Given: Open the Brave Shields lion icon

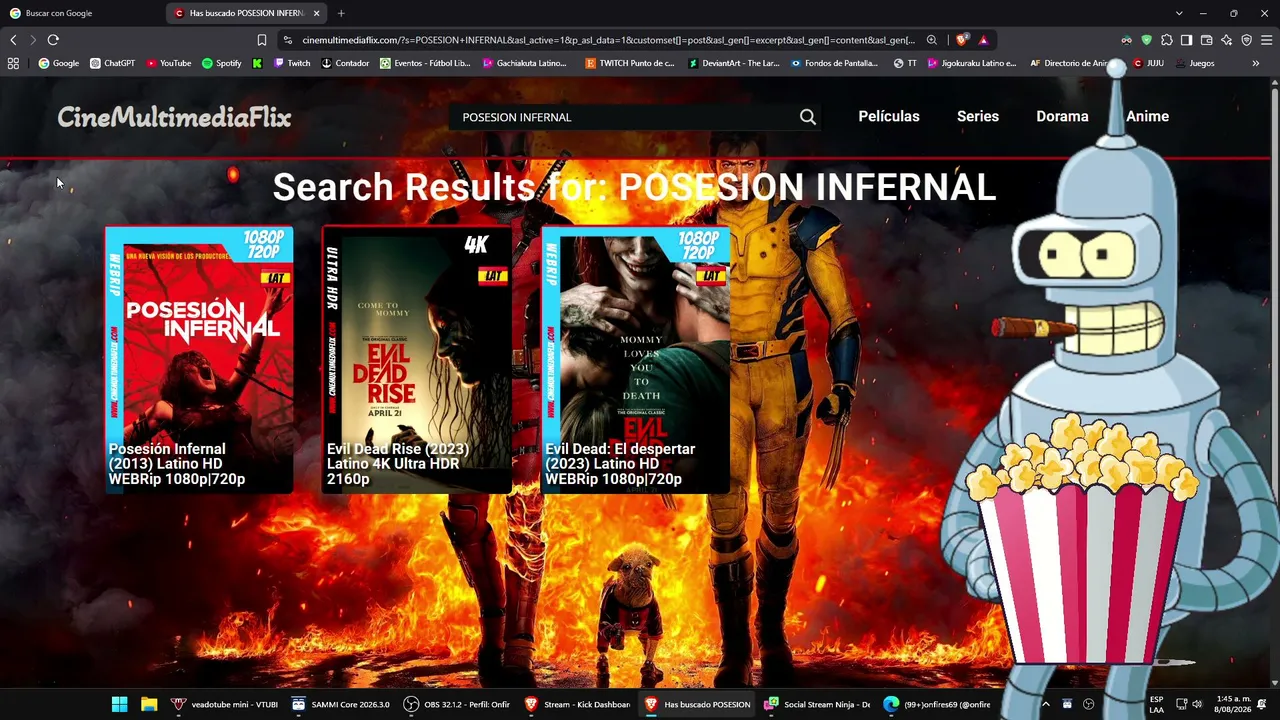Looking at the screenshot, I should pyautogui.click(x=962, y=40).
